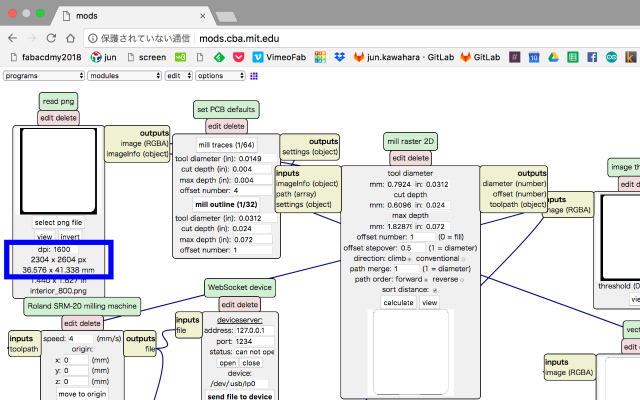
Task: Open the w3 green bookmark icon
Action: coord(180,57)
